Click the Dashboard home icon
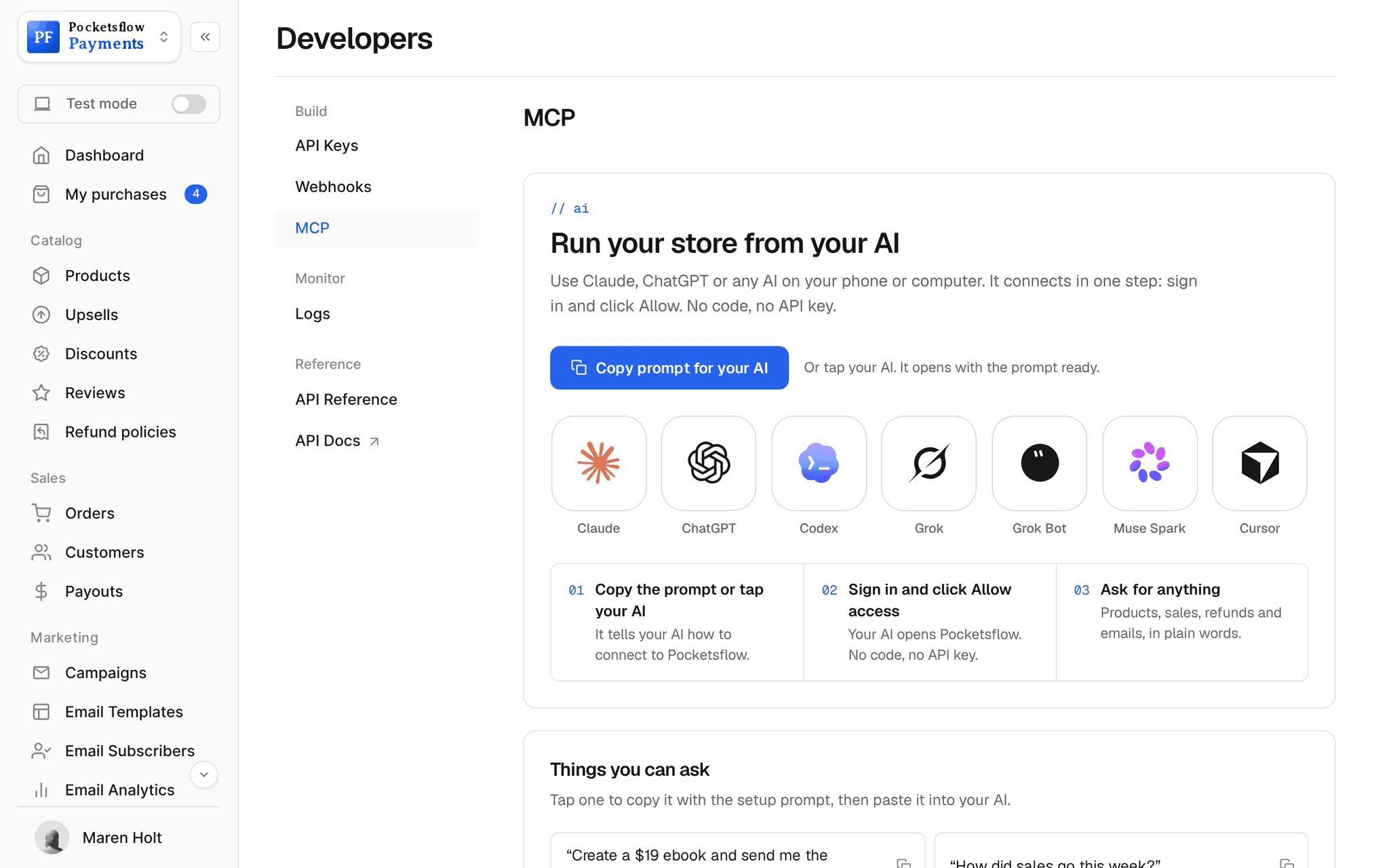The height and width of the screenshot is (868, 1389). point(41,155)
